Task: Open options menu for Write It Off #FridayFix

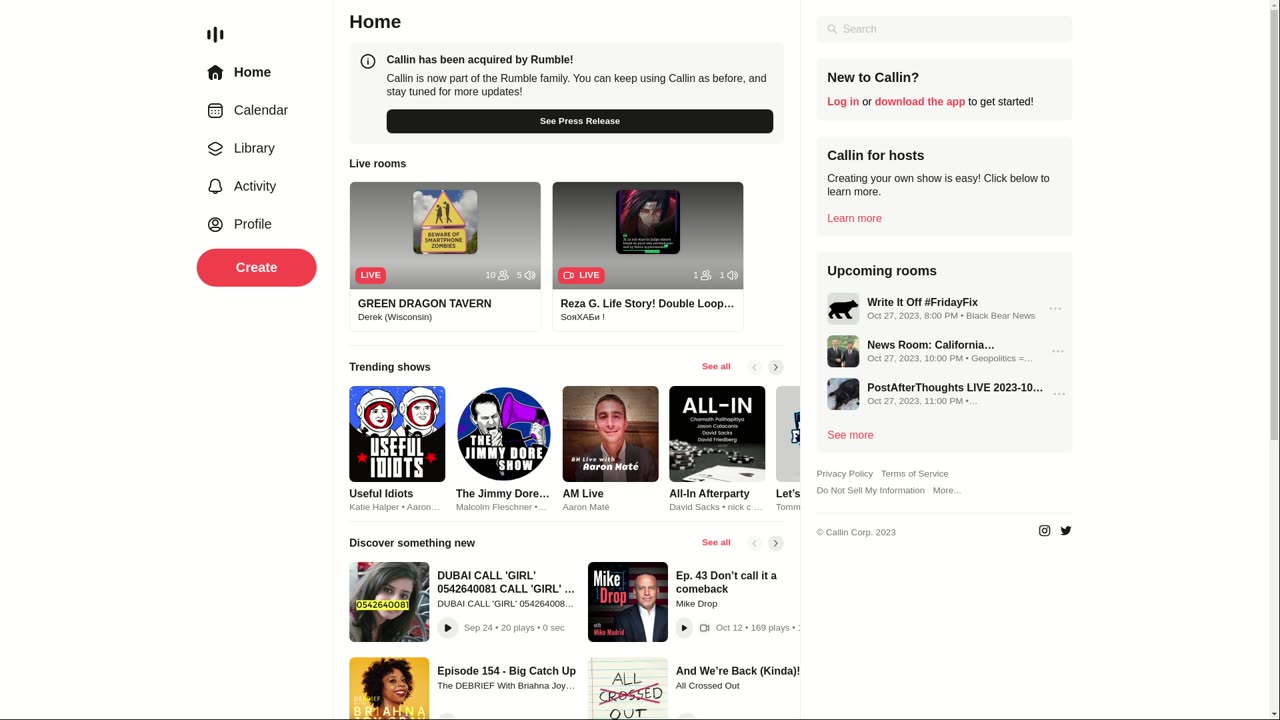Action: coord(1055,309)
